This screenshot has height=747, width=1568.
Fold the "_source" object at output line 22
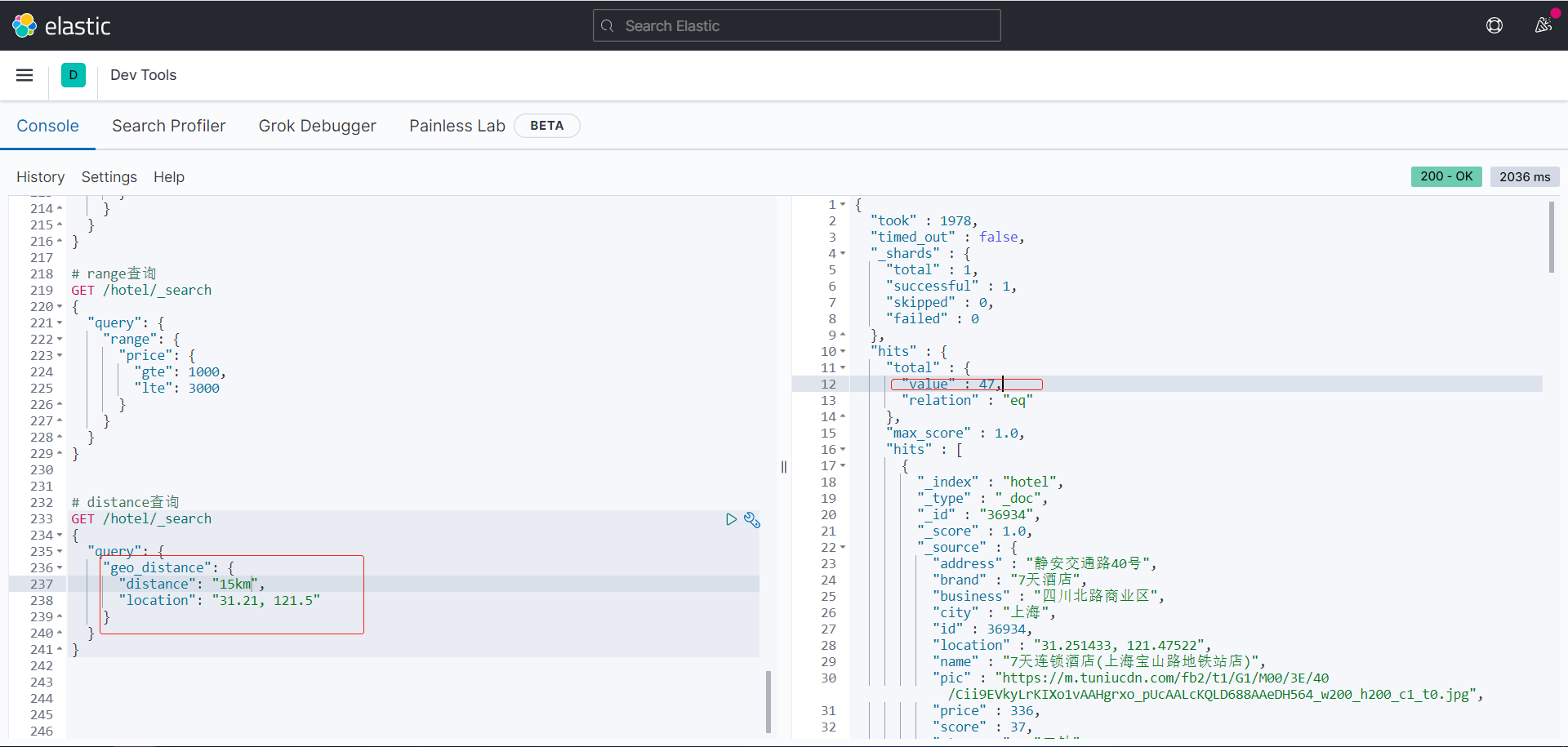[843, 548]
